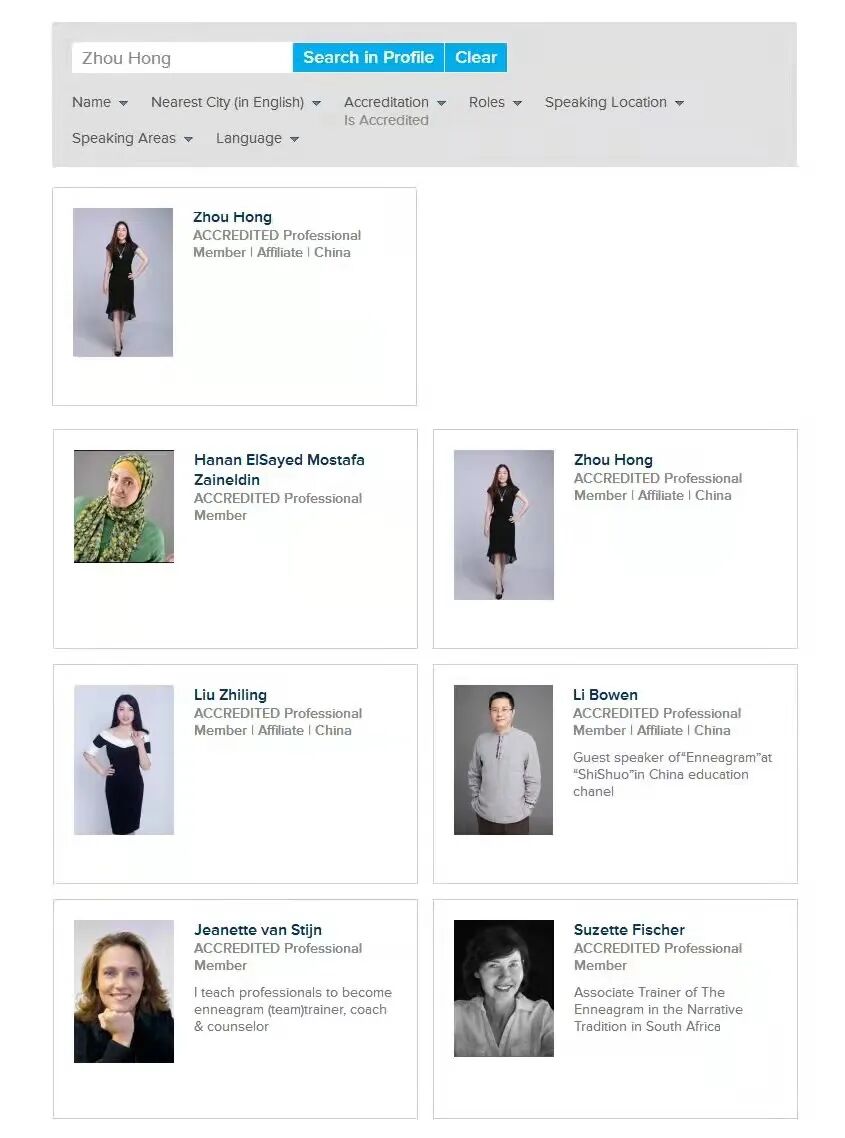Image resolution: width=845 pixels, height=1138 pixels.
Task: Open the Liu Zhiling name link
Action: [230, 695]
